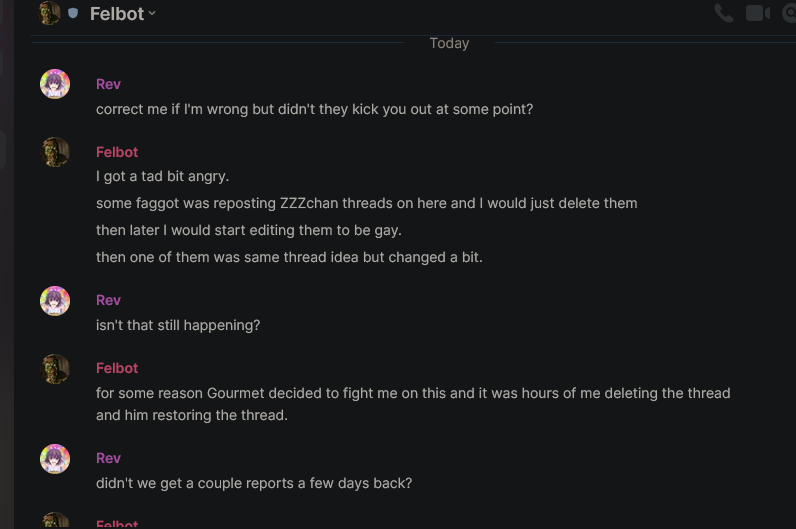Click the message 'I got a tad bit angry.'
The width and height of the screenshot is (796, 529).
pyautogui.click(x=162, y=177)
